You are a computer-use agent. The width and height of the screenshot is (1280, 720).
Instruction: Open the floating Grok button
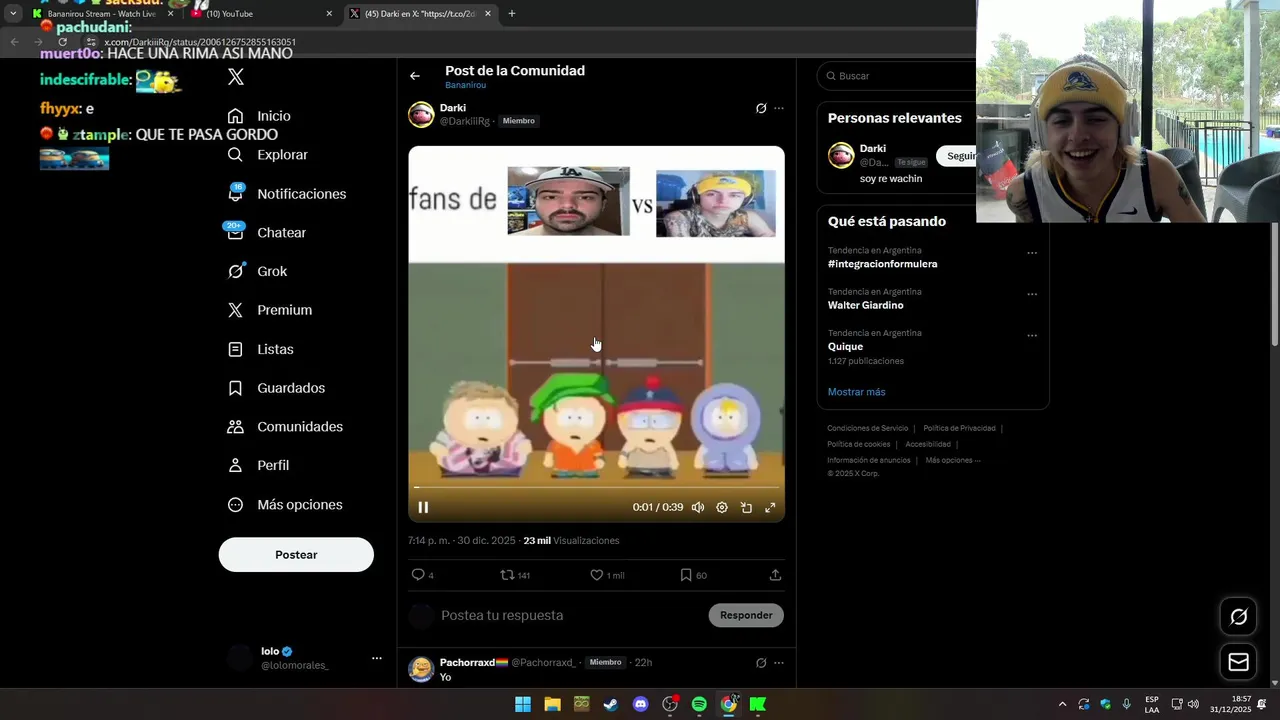(x=1239, y=617)
